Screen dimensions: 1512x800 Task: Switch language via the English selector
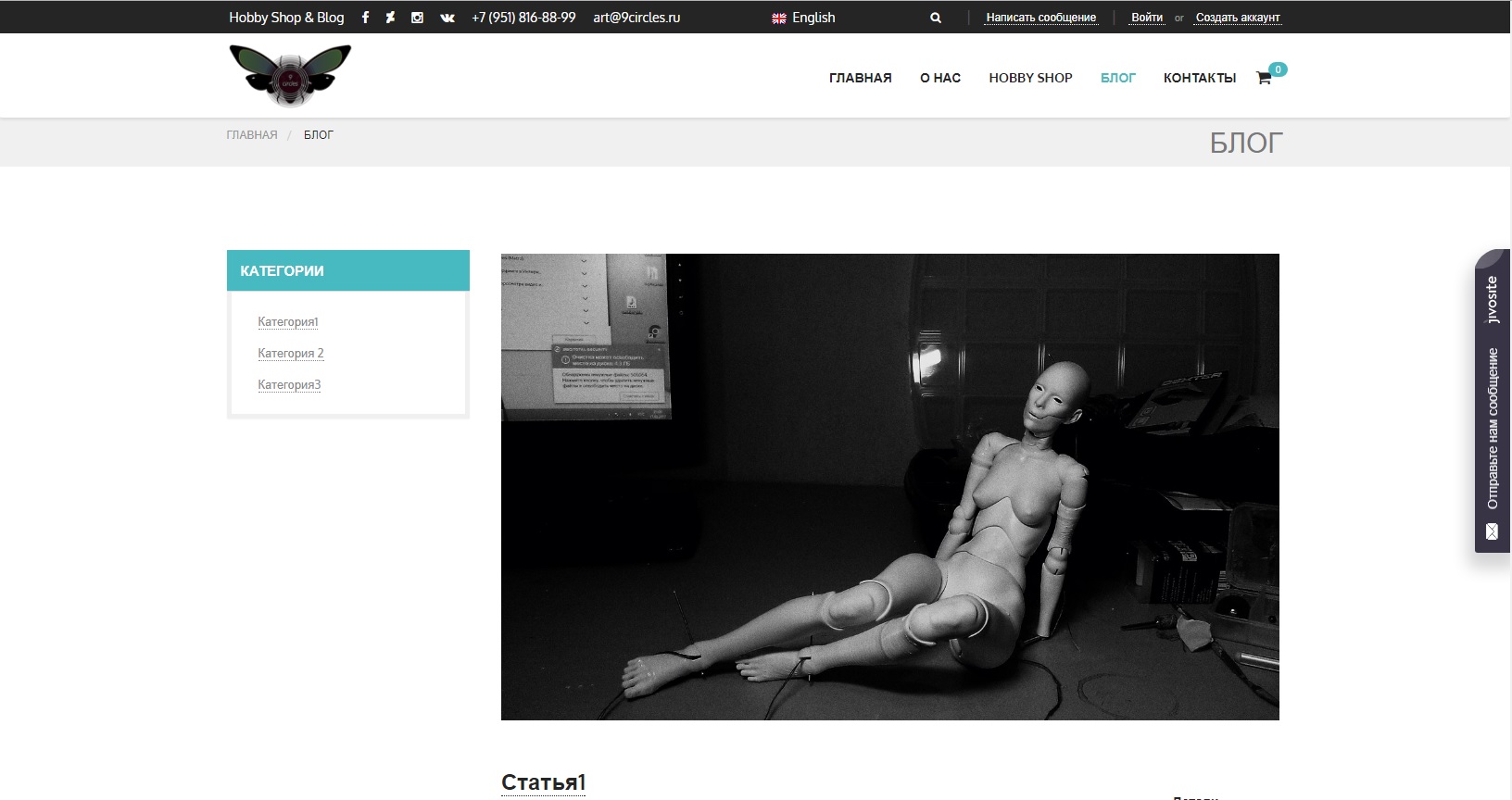(x=803, y=18)
